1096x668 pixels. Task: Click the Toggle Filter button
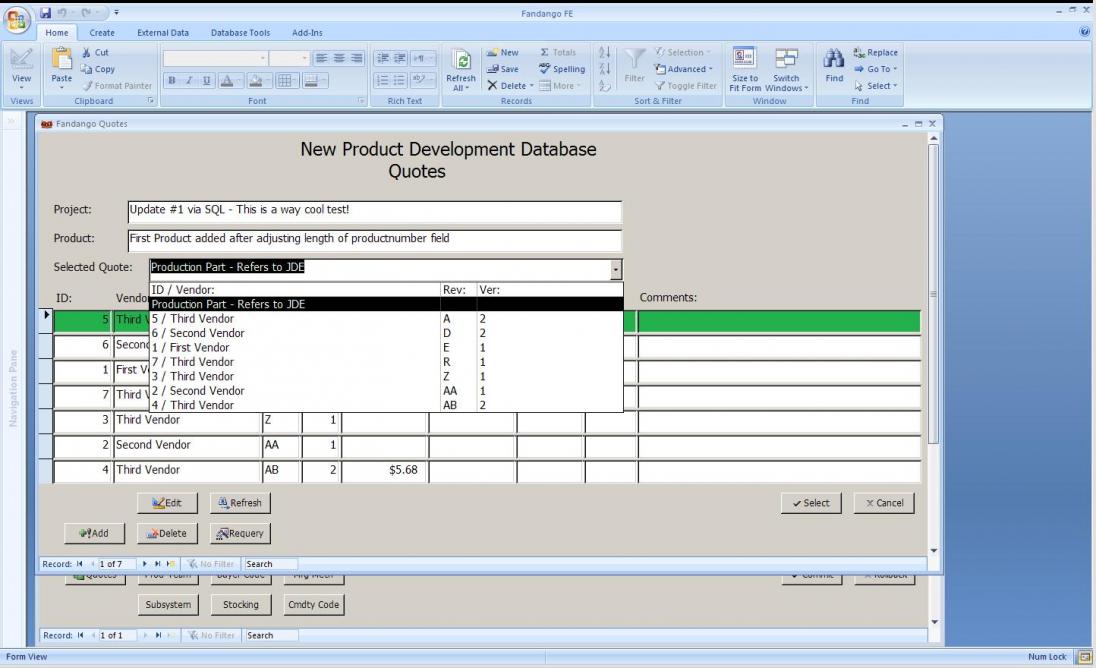point(685,86)
